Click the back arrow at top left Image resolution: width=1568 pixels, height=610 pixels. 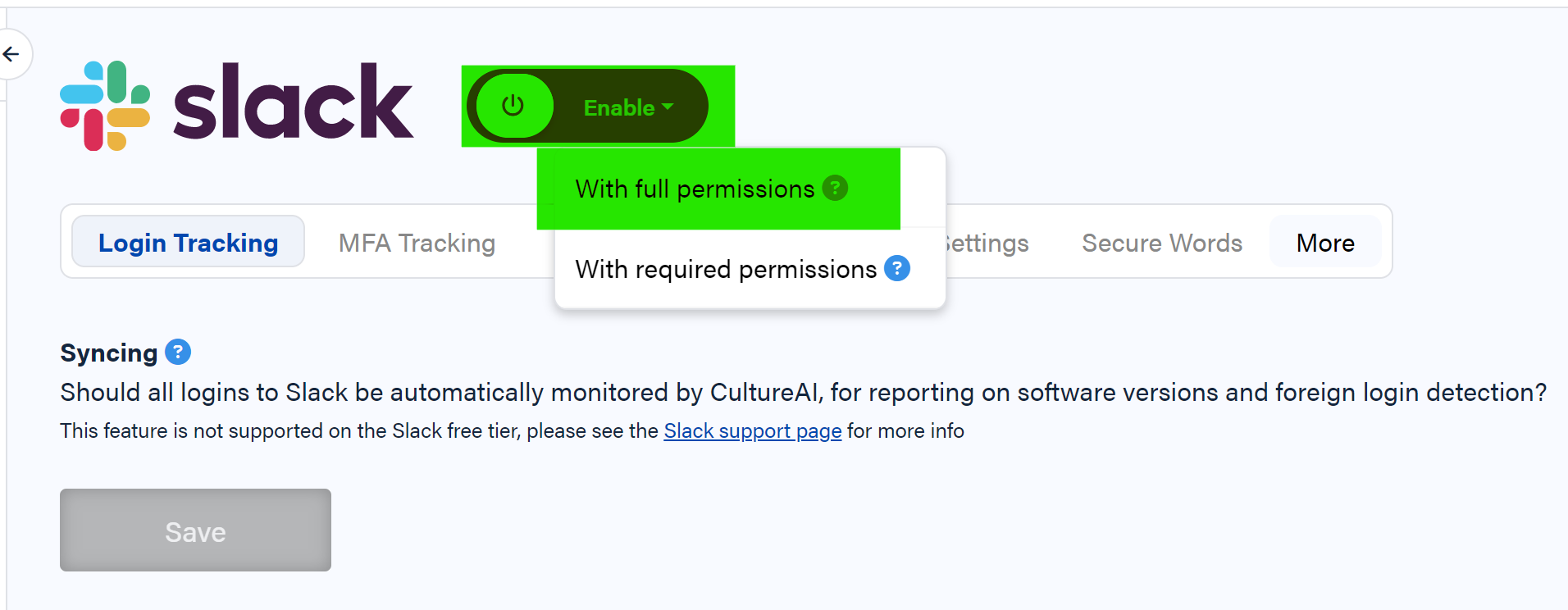[x=10, y=53]
